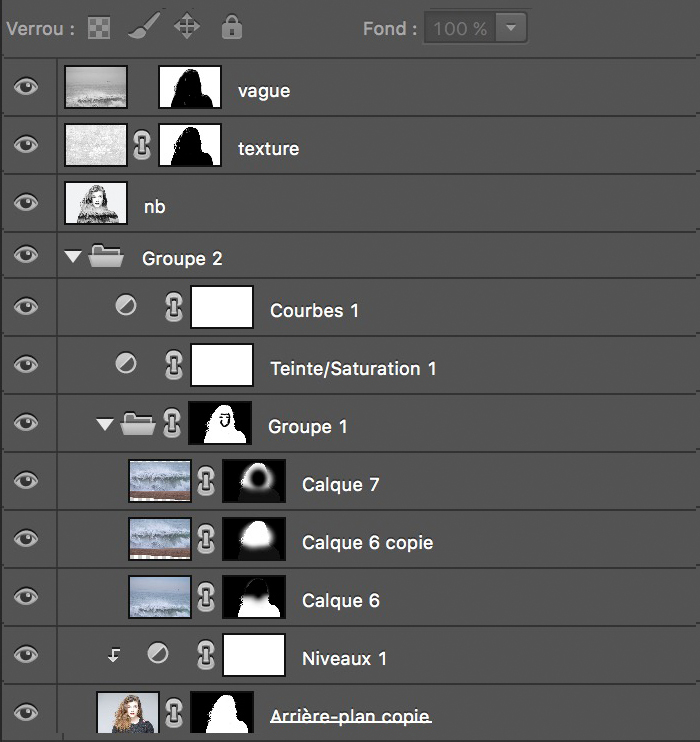
Task: Select the Calque 6 copie mask thumbnail
Action: tap(254, 539)
